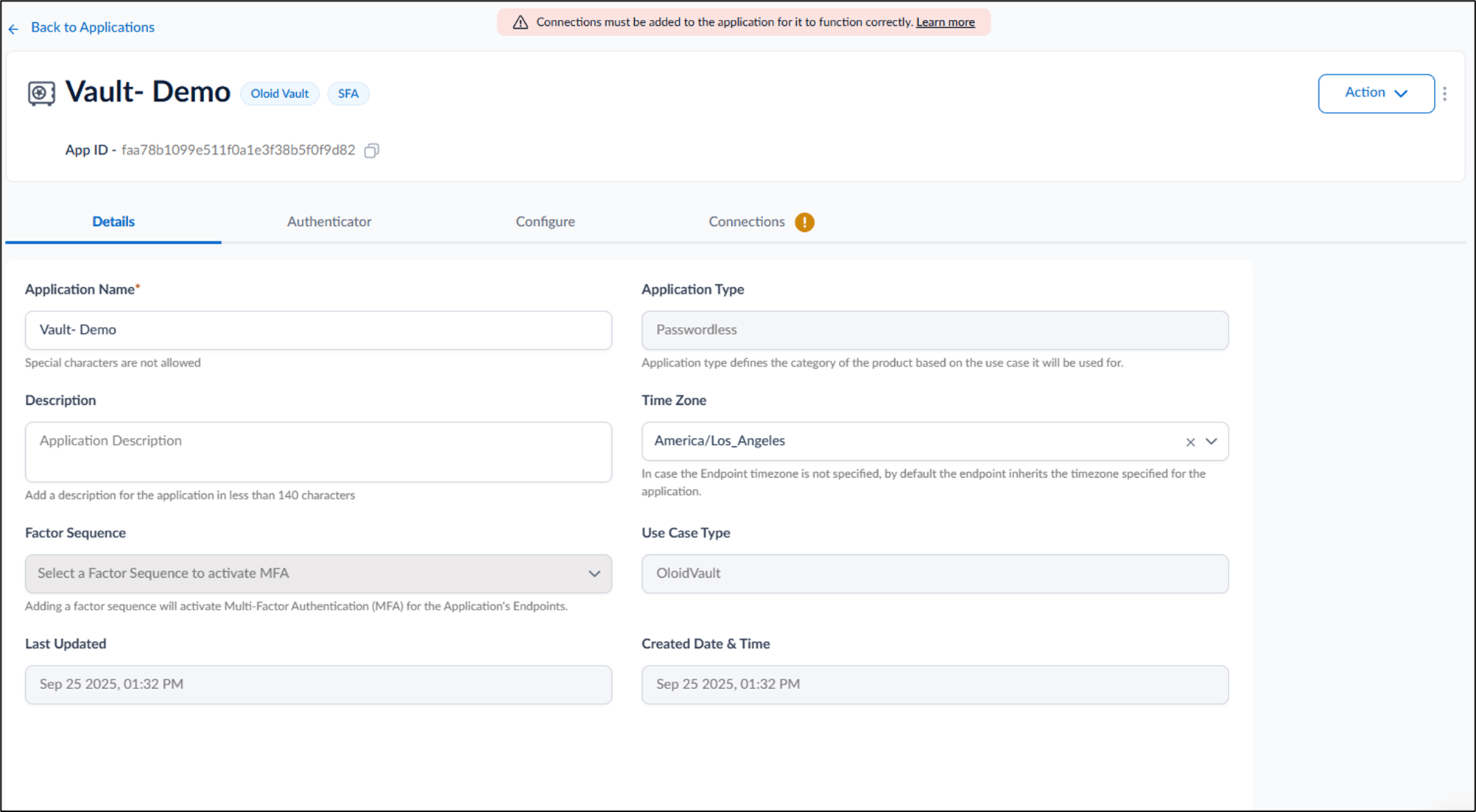Switch to the Authenticator tab

[x=329, y=222]
